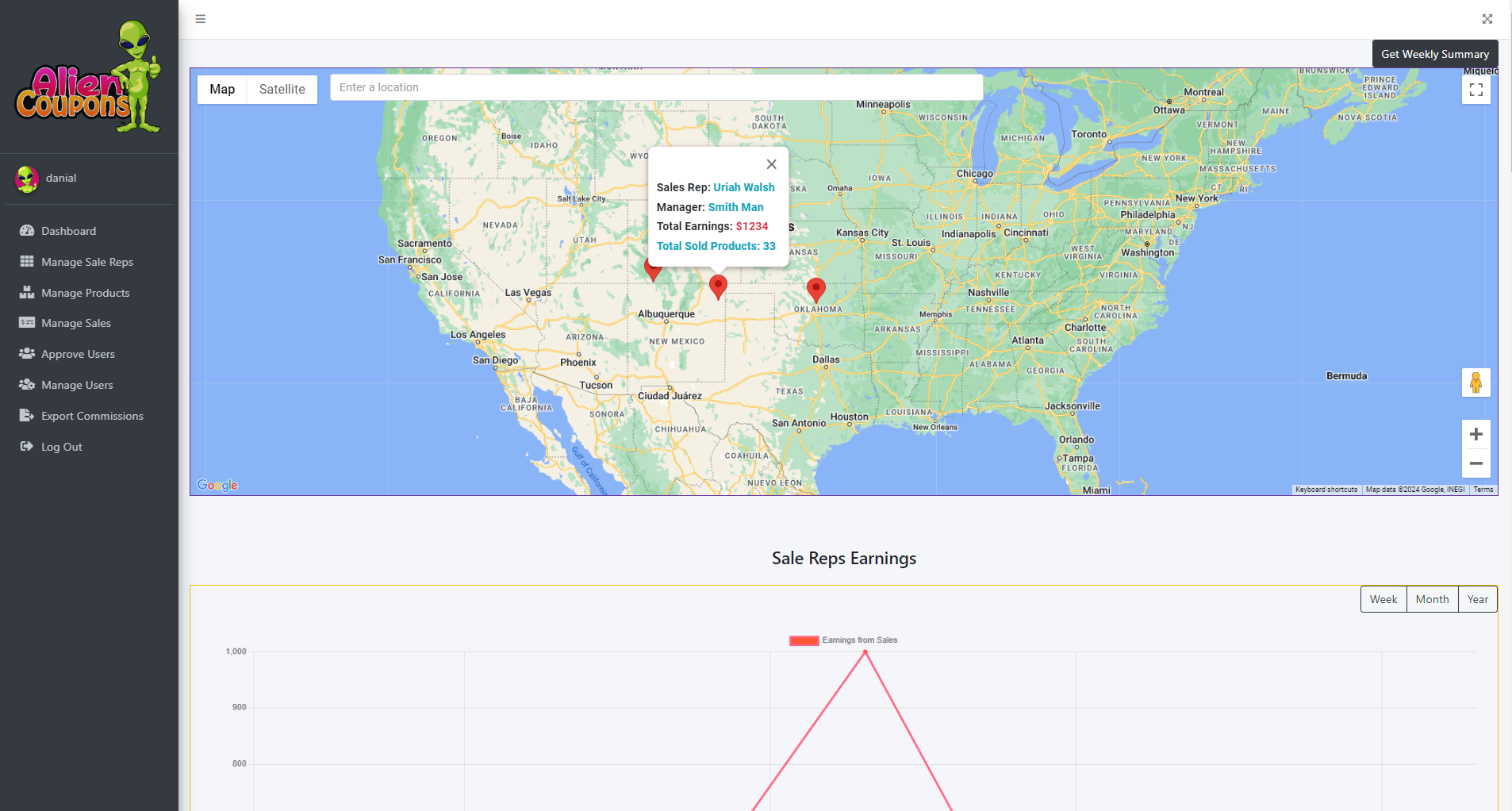Go to Export Commissions

(x=92, y=416)
